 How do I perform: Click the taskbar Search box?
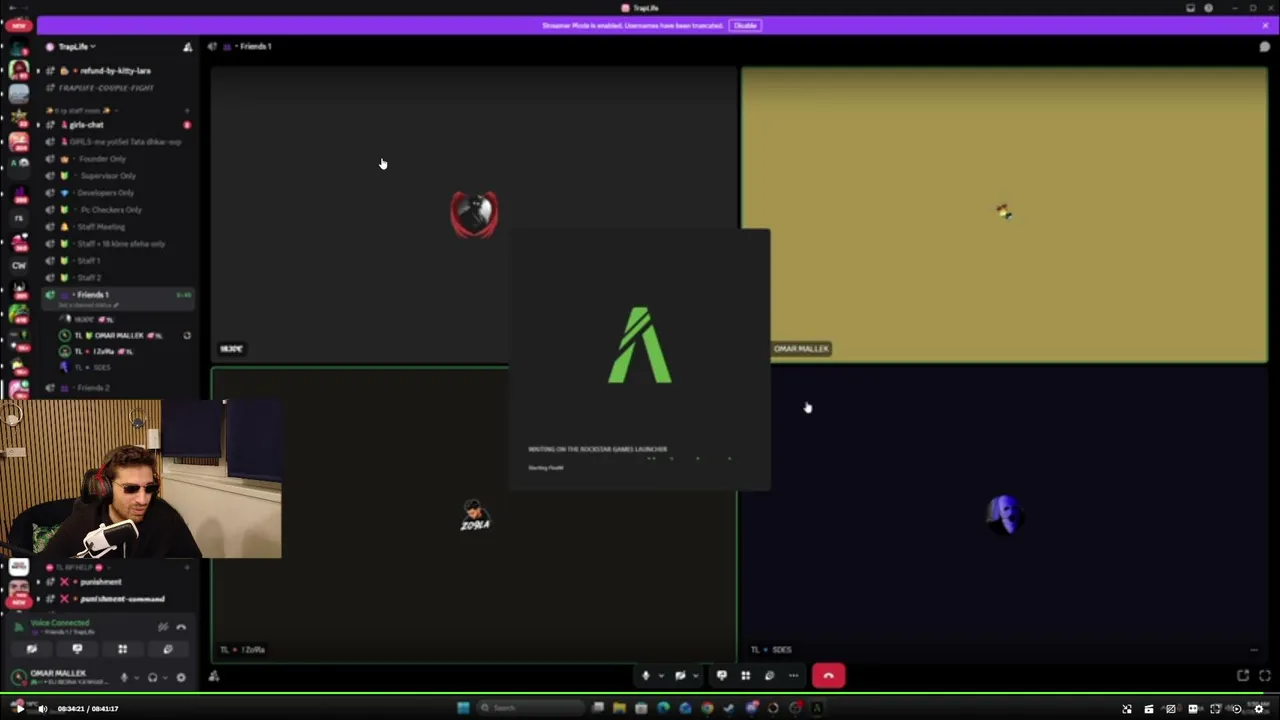pyautogui.click(x=528, y=708)
